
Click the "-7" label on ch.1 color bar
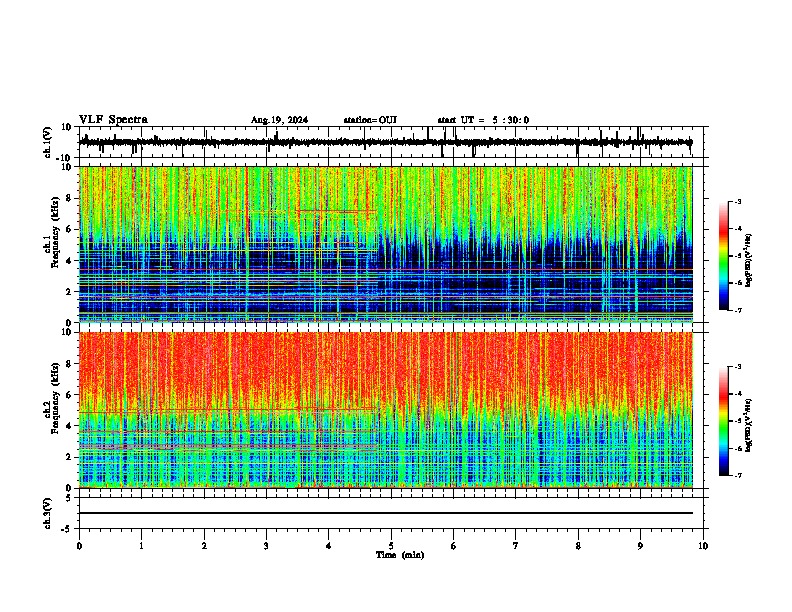[738, 310]
